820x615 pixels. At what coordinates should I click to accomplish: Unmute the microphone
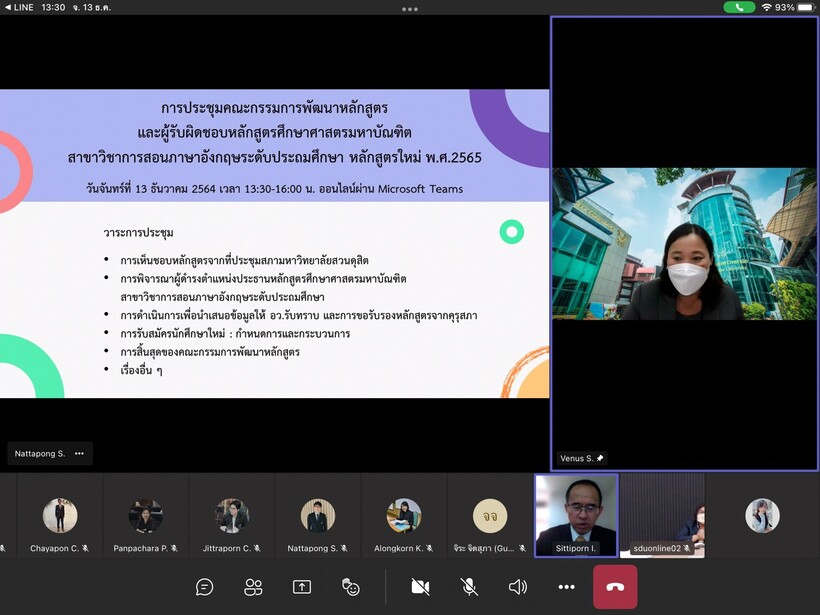469,587
